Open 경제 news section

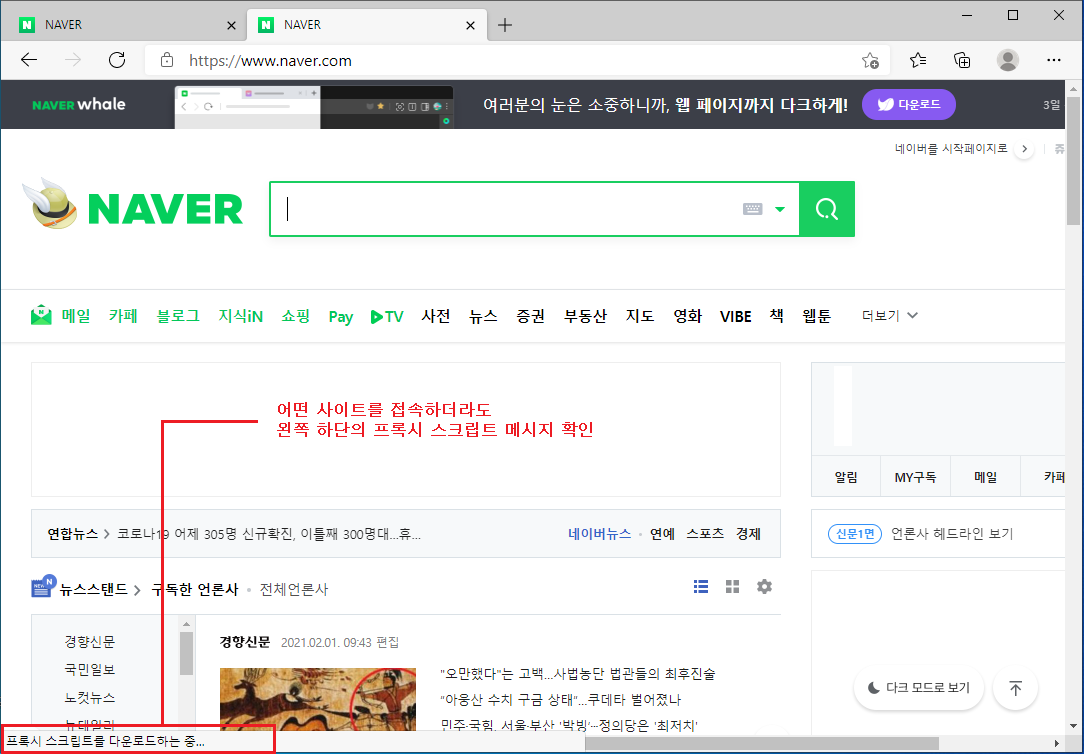coord(748,534)
